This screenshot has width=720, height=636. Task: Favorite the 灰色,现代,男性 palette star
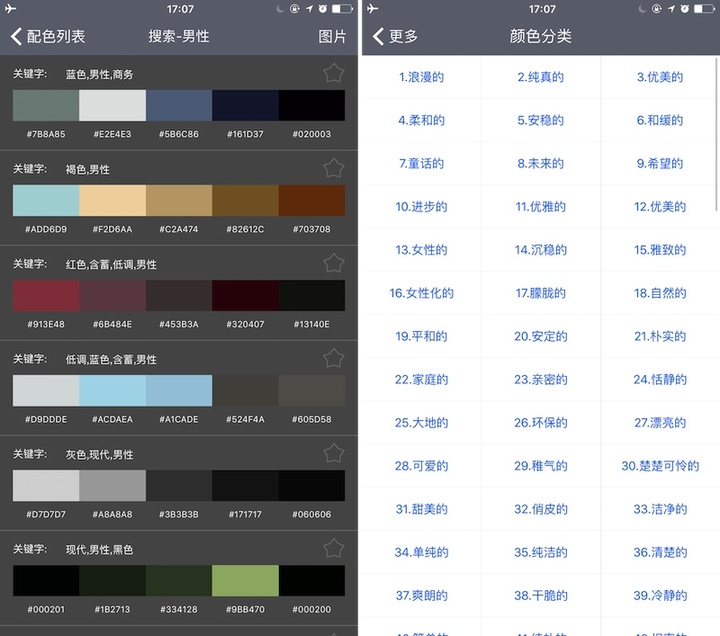334,453
